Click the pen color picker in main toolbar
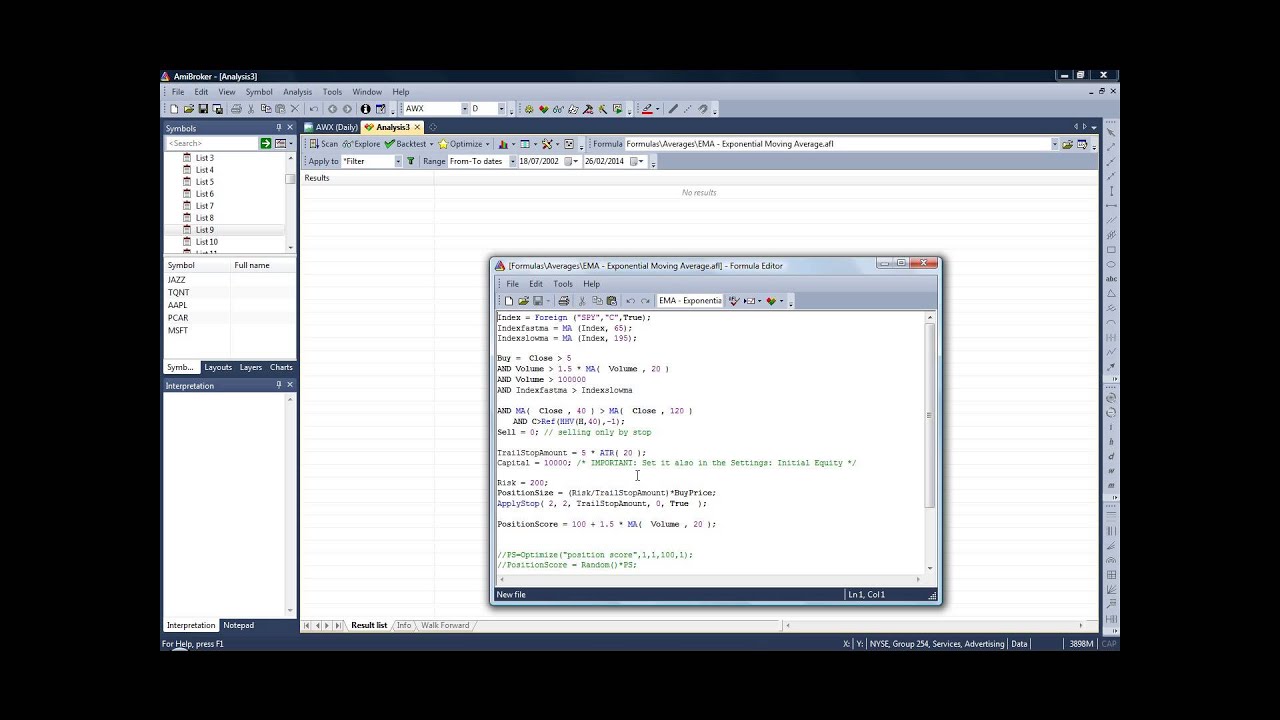The width and height of the screenshot is (1280, 720). coord(647,109)
